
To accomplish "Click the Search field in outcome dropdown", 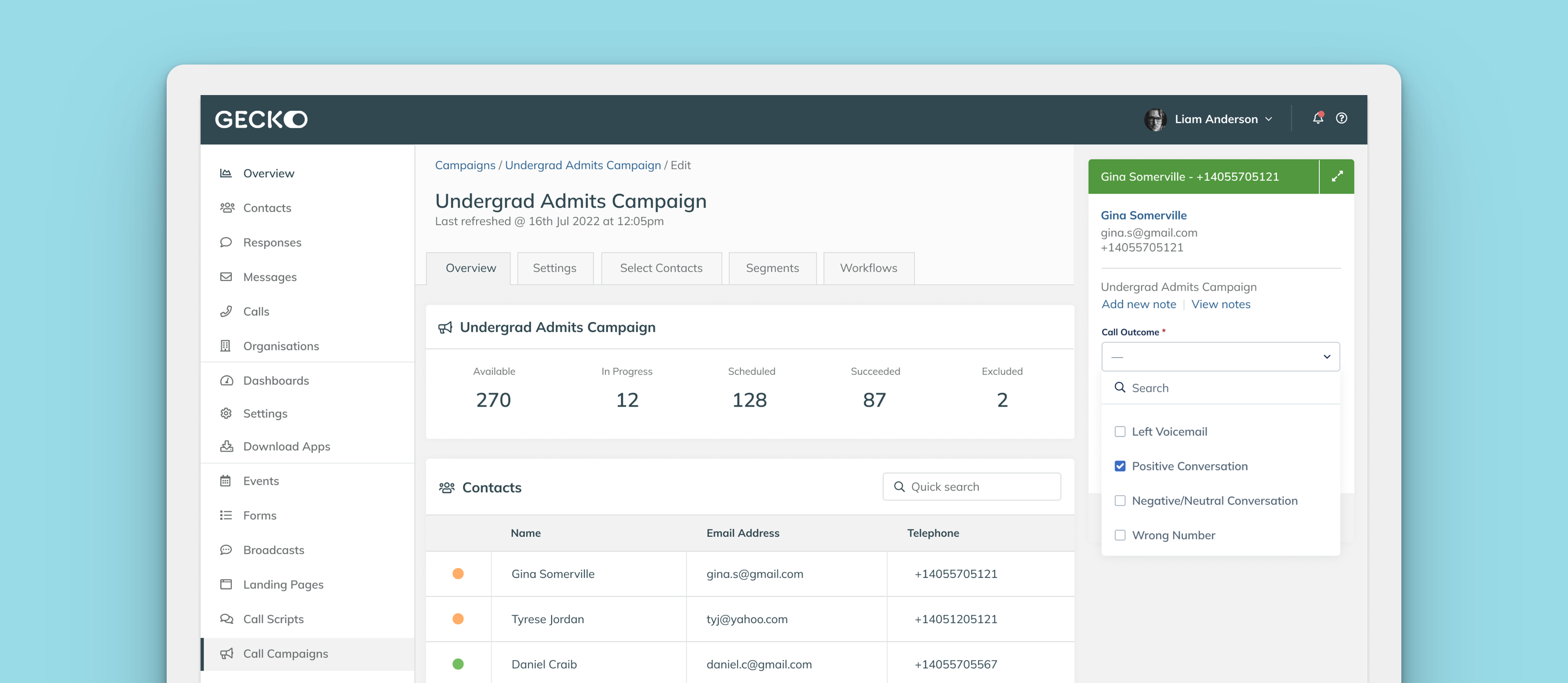I will pos(1221,388).
